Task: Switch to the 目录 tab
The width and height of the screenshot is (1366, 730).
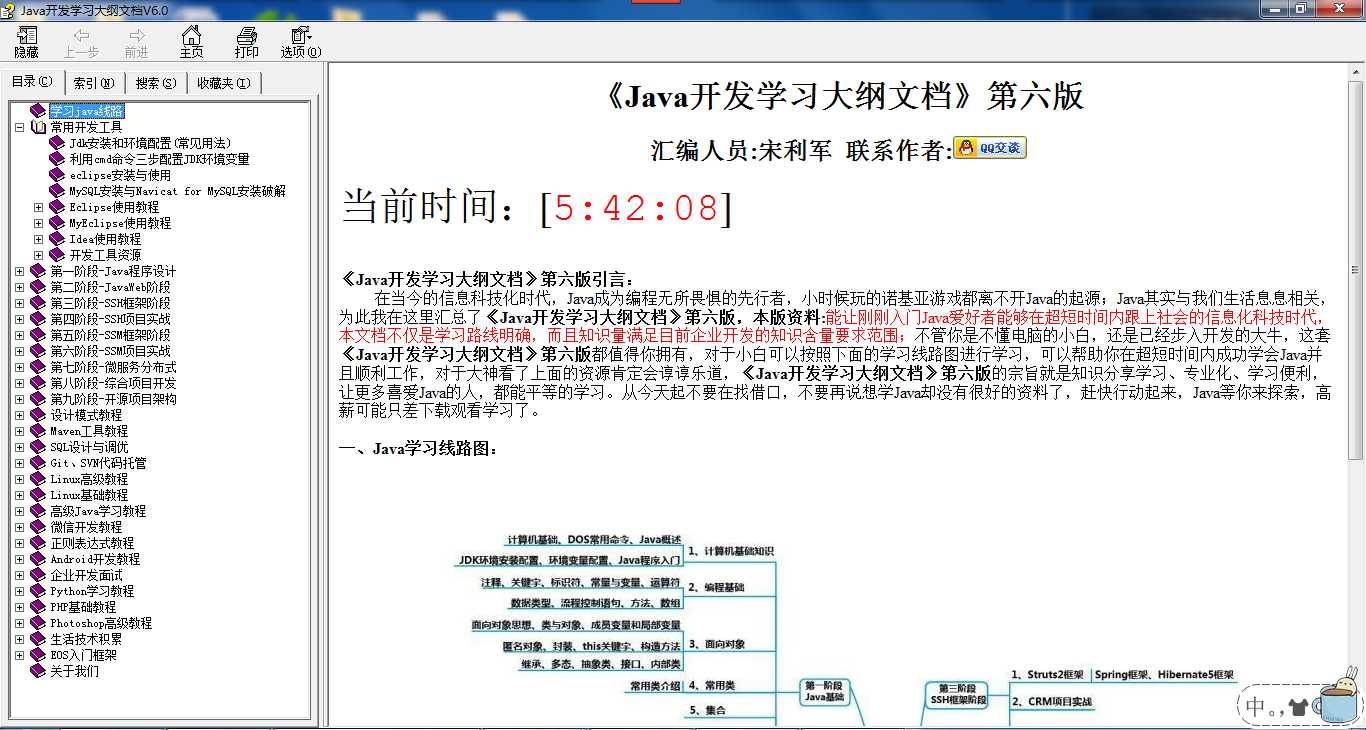Action: 32,82
